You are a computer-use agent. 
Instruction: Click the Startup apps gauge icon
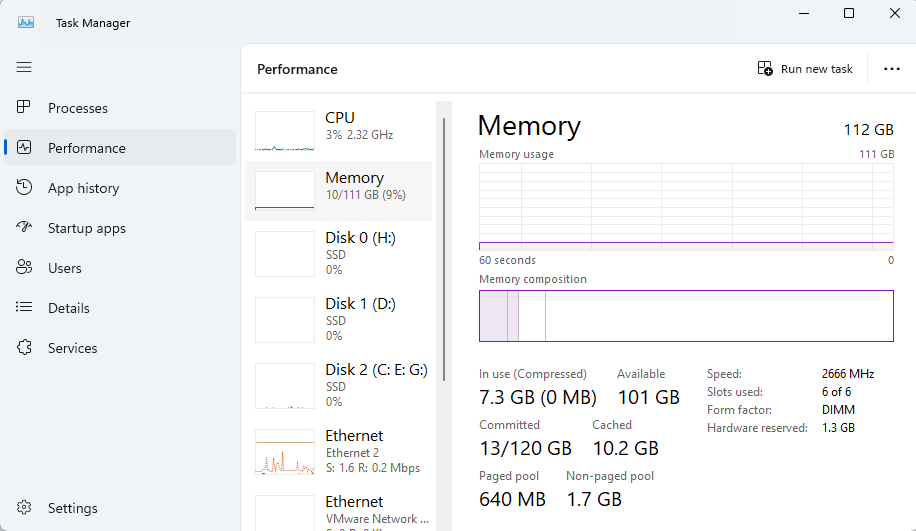tap(24, 227)
